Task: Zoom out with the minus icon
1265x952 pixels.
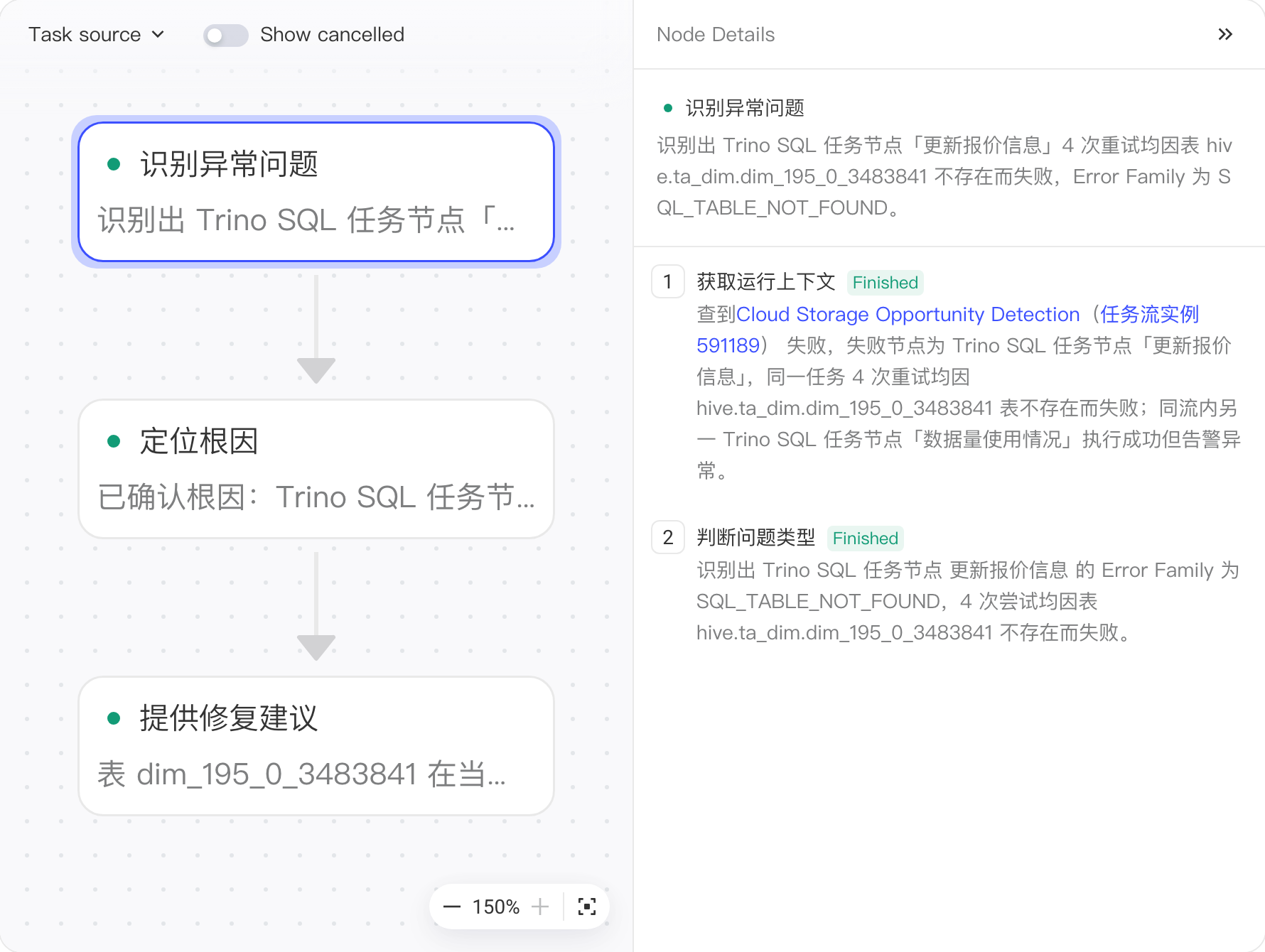Action: [x=451, y=907]
